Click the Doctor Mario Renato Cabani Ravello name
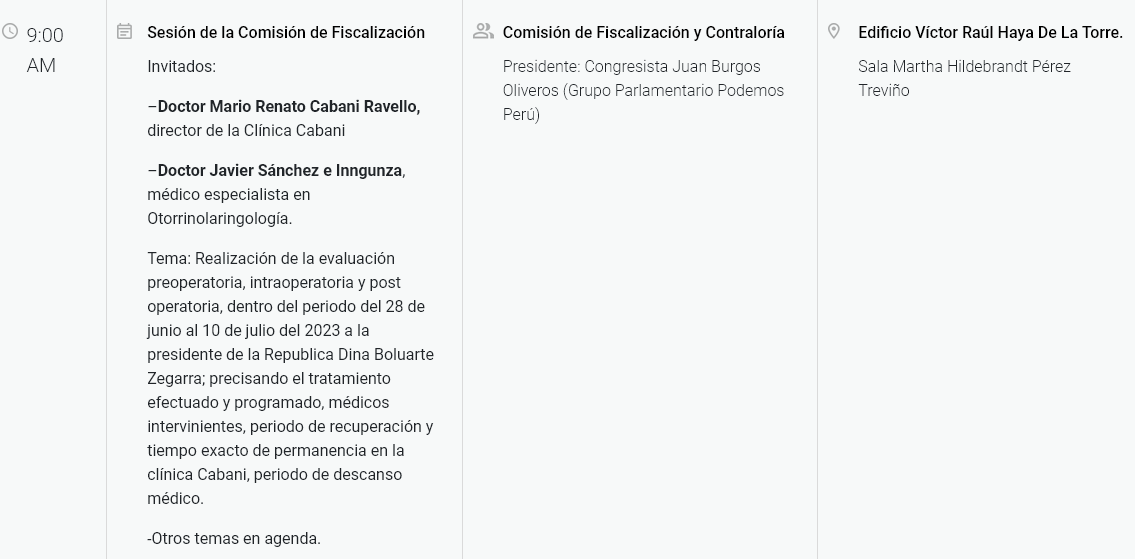Screen dimensions: 1135x559 coord(289,107)
